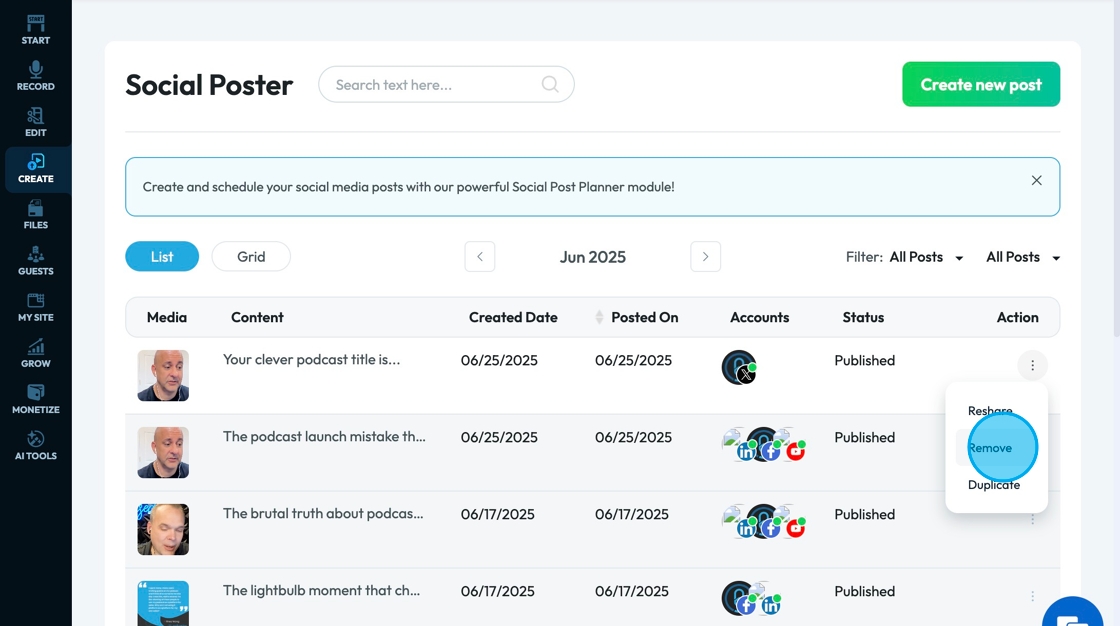Select Remove from the action menu
Viewport: 1120px width, 626px height.
pyautogui.click(x=990, y=448)
